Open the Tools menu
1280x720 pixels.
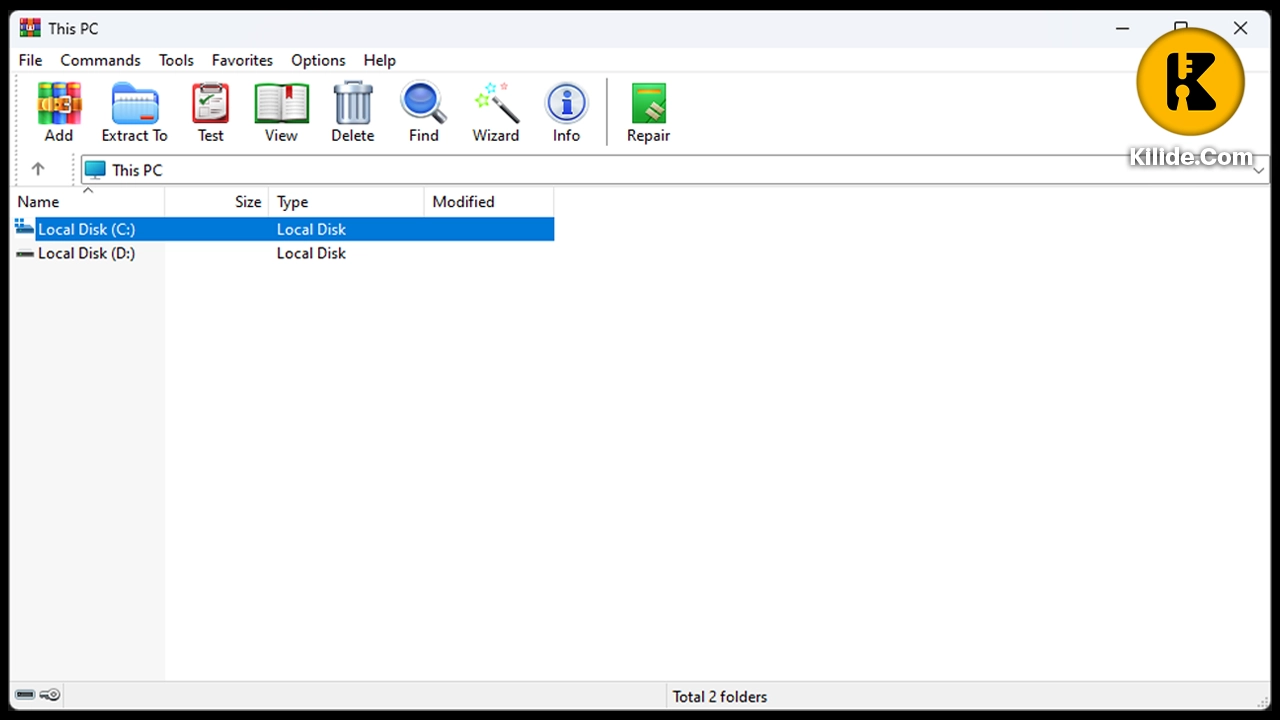[x=176, y=60]
